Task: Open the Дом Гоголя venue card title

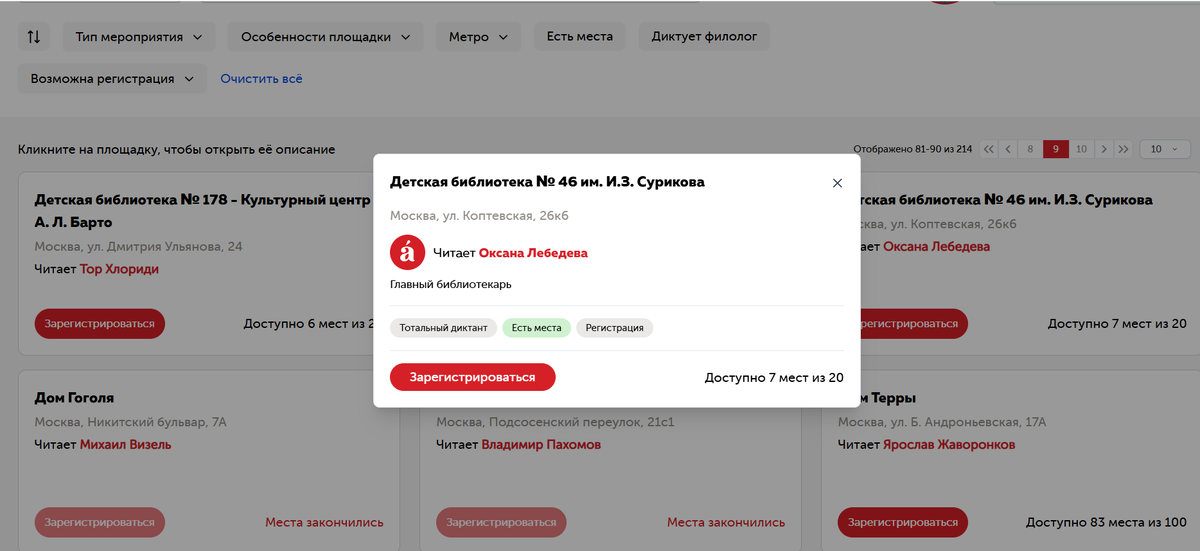Action: [74, 398]
